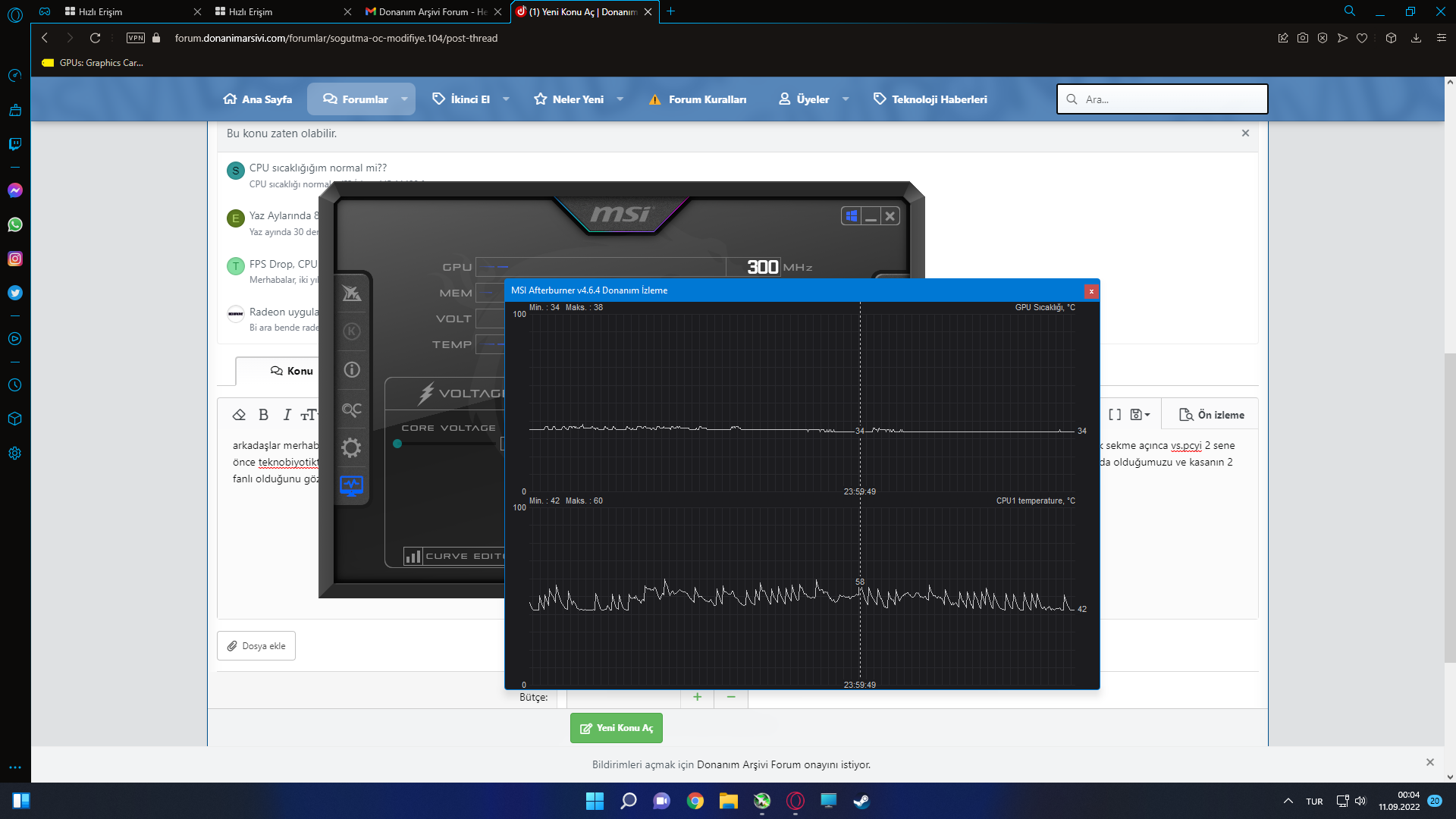
Task: Click the eraser remove-formatting icon
Action: point(239,415)
